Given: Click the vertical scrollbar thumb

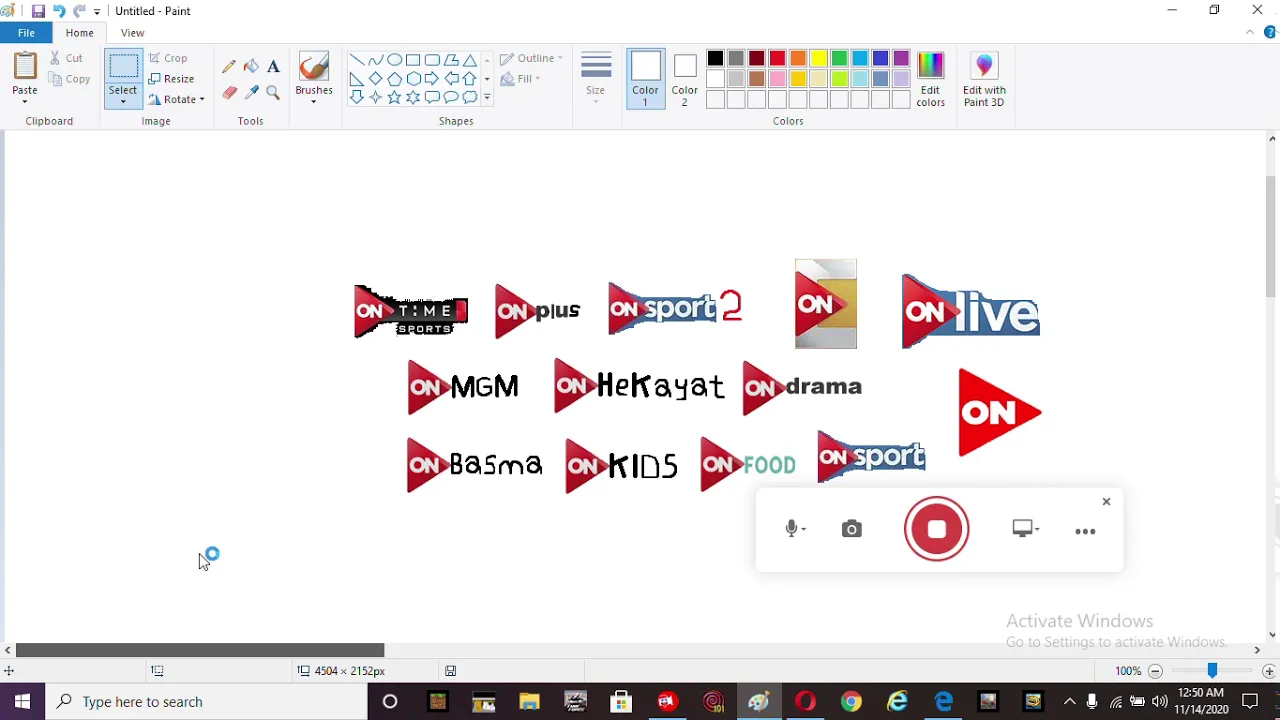Looking at the screenshot, I should (x=1272, y=237).
